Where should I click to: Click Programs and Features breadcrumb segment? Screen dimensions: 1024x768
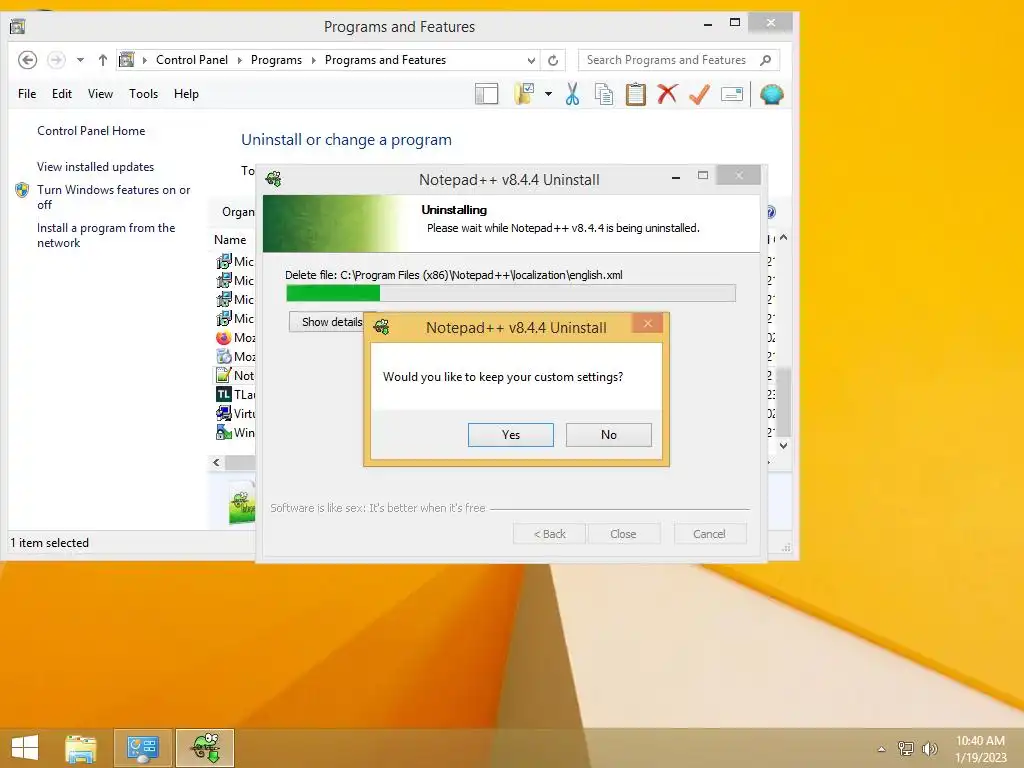click(x=385, y=60)
